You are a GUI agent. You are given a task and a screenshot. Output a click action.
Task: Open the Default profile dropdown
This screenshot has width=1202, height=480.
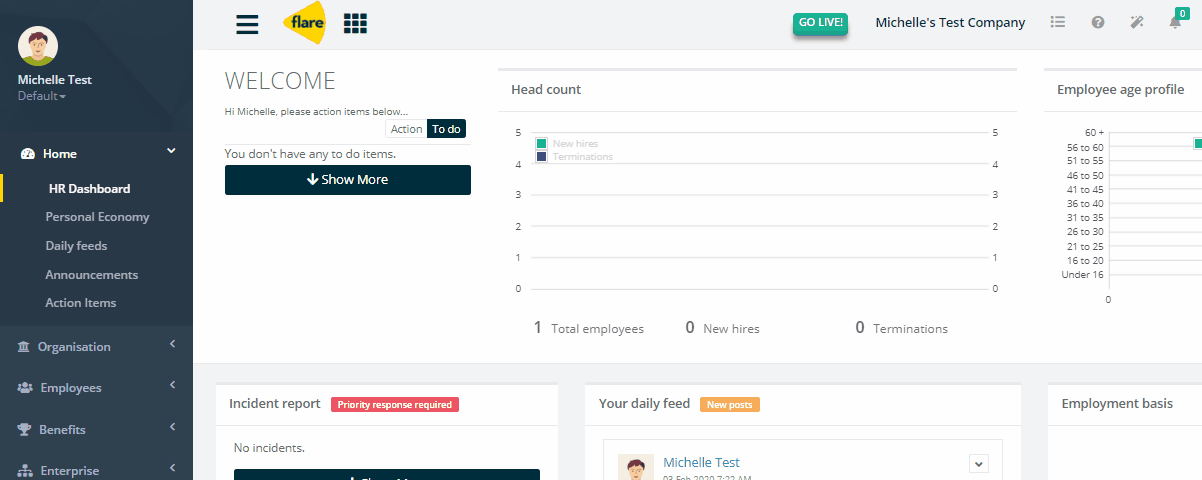point(42,96)
